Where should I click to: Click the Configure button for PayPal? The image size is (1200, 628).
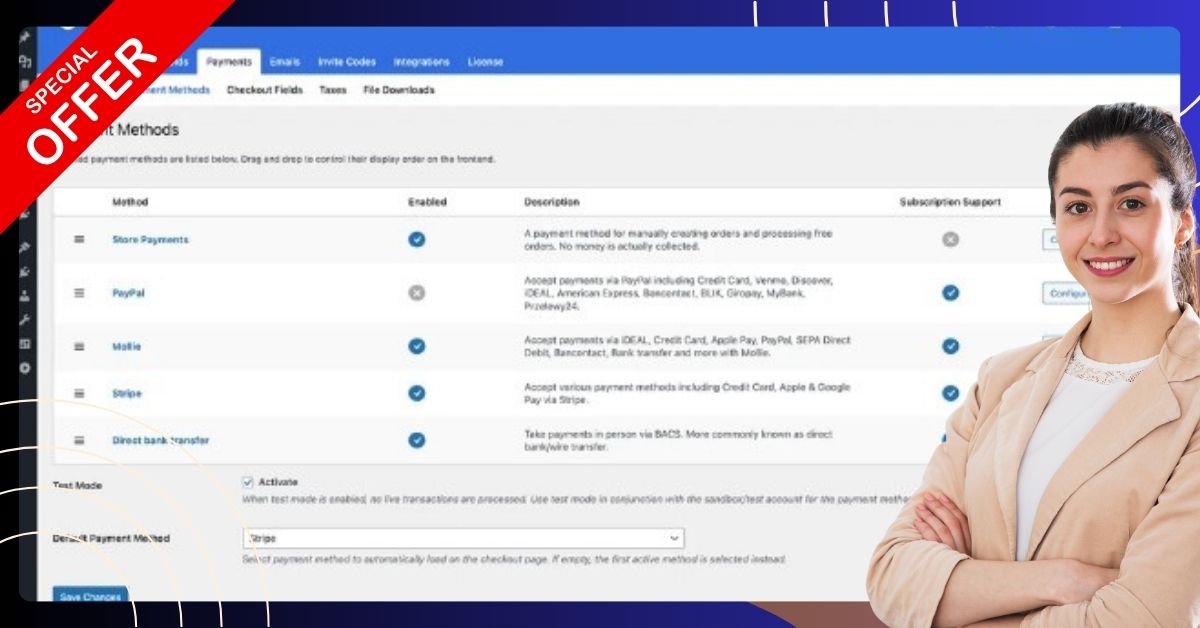click(x=1065, y=293)
